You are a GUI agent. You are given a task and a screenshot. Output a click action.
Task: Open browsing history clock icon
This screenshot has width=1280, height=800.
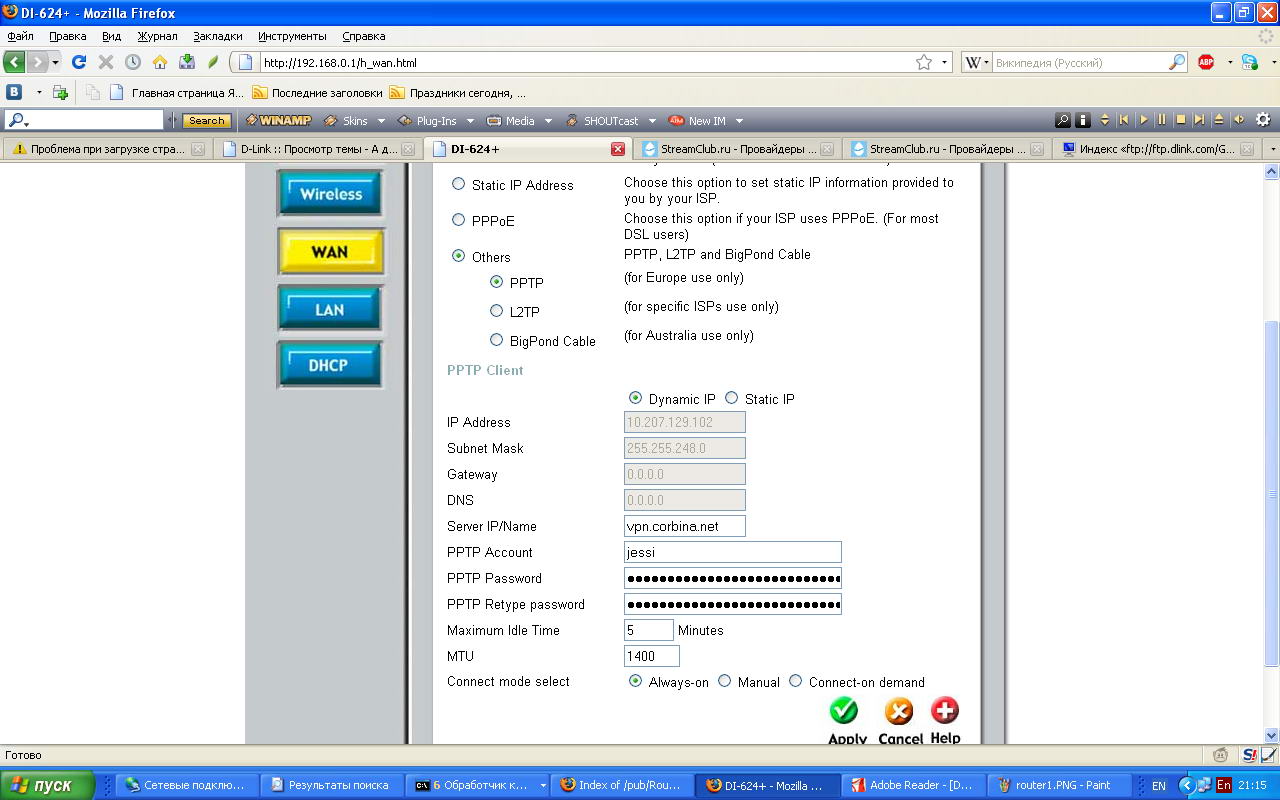point(133,62)
